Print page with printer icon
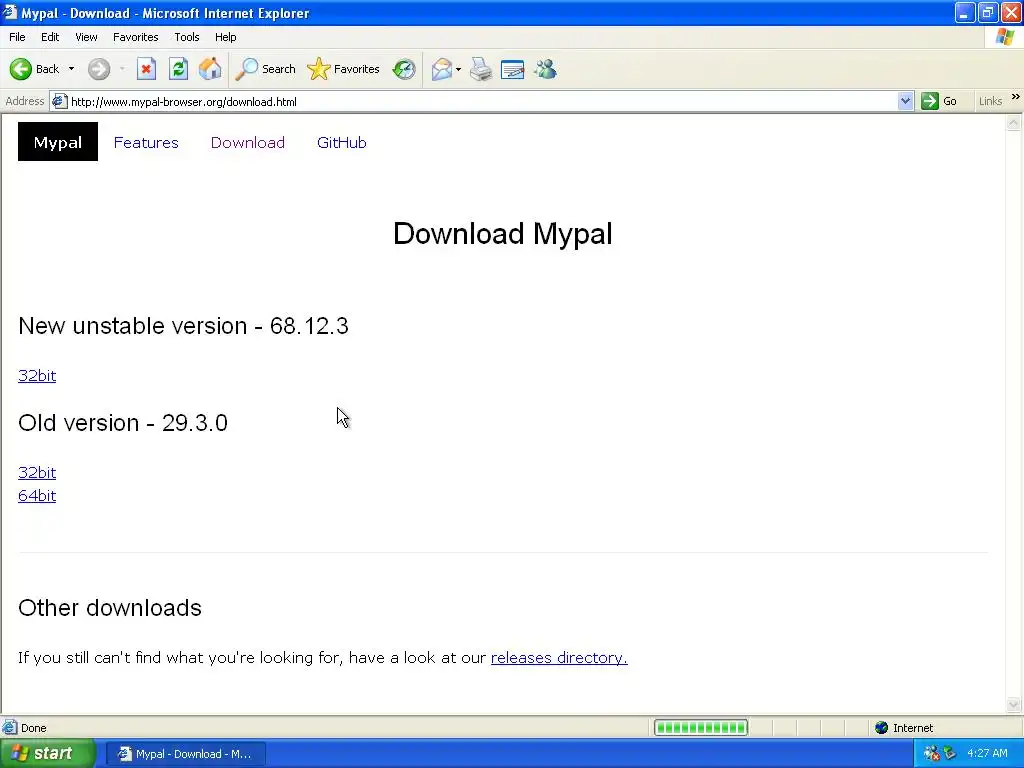This screenshot has height=768, width=1024. click(x=481, y=69)
